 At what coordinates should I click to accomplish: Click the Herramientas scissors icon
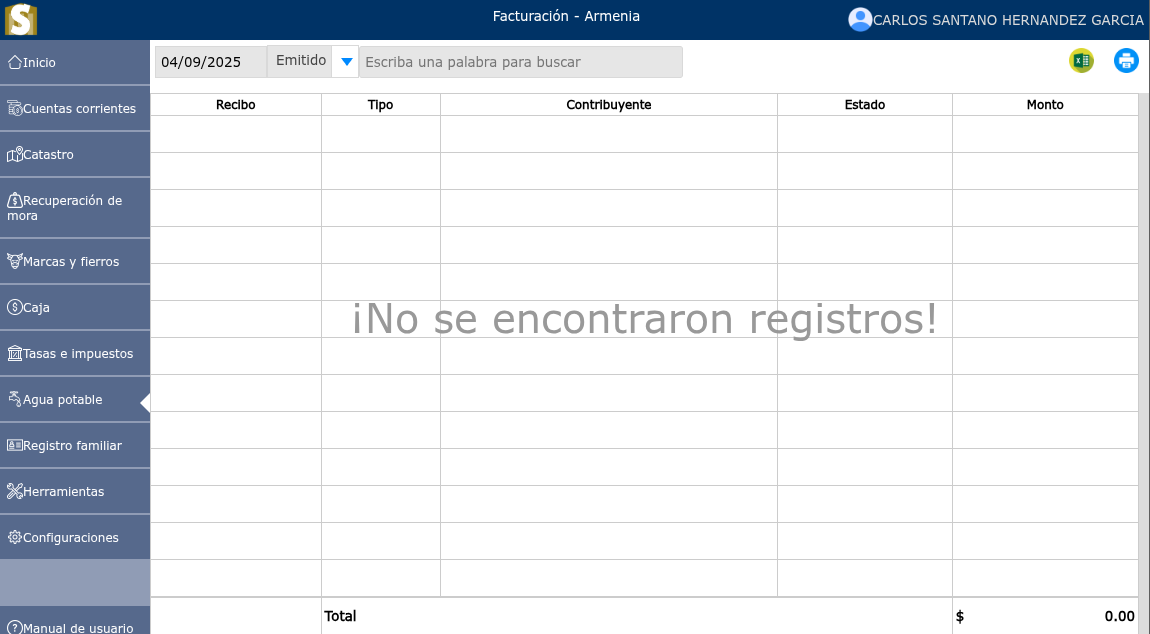coord(13,491)
